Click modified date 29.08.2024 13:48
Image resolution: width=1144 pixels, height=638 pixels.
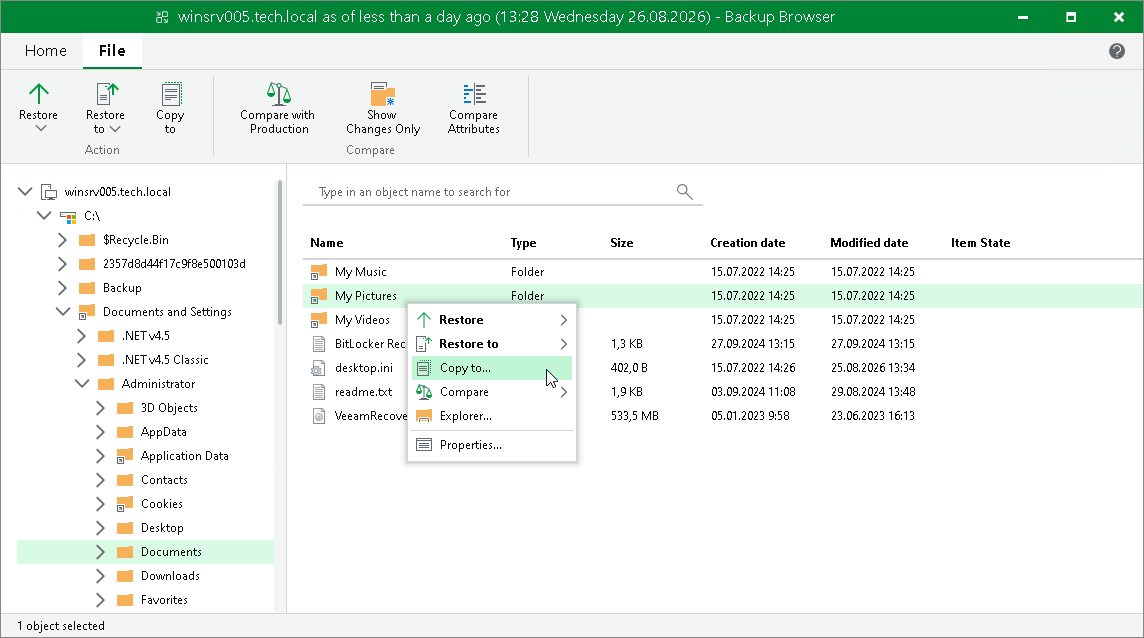[873, 392]
